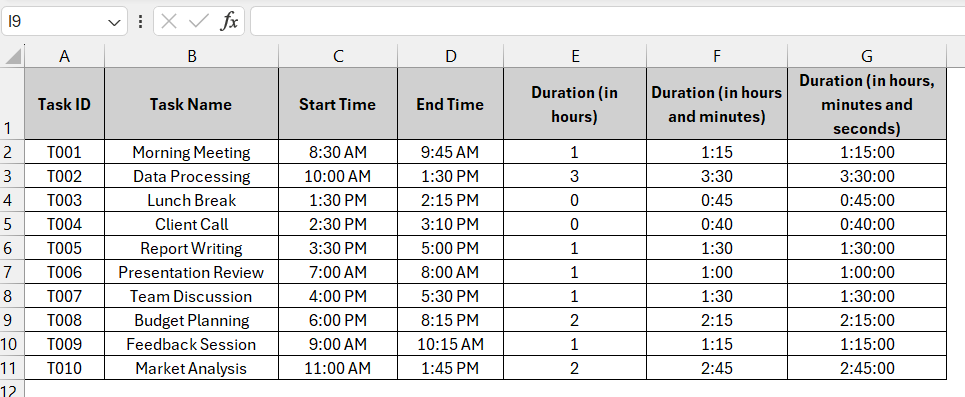Click the formula bar input area
The width and height of the screenshot is (965, 397).
click(607, 22)
